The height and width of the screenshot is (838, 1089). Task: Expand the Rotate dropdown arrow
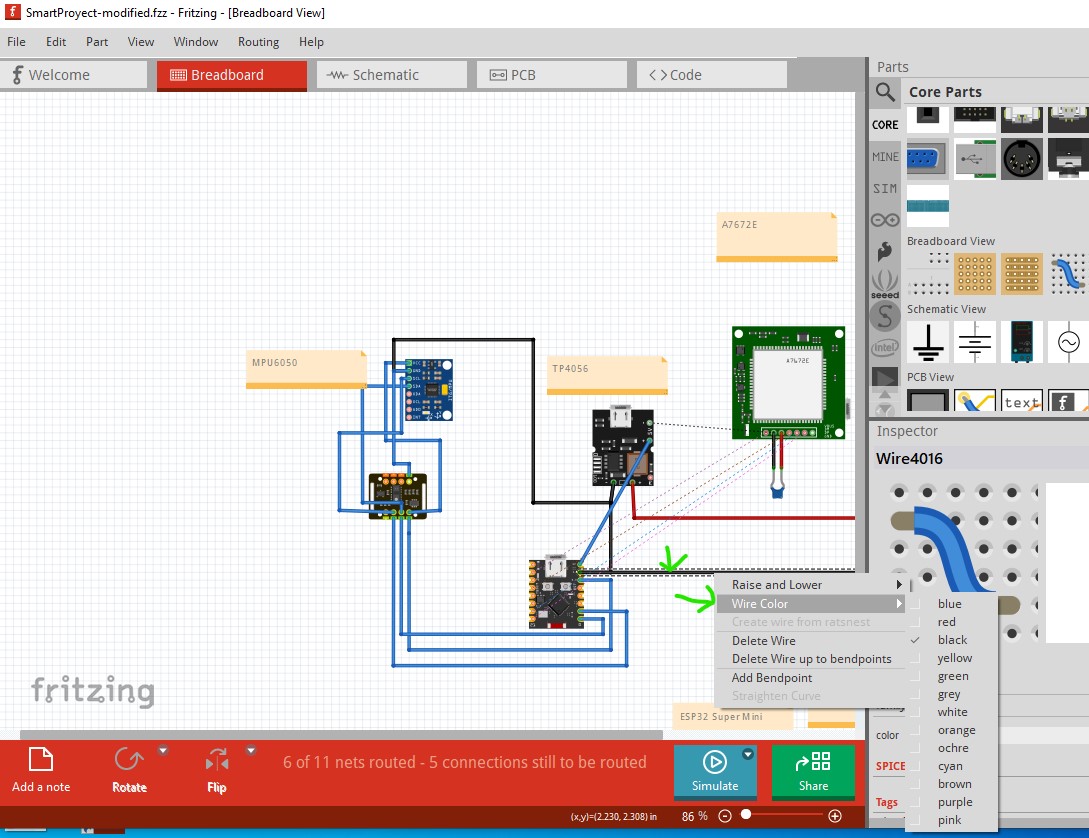[x=163, y=750]
